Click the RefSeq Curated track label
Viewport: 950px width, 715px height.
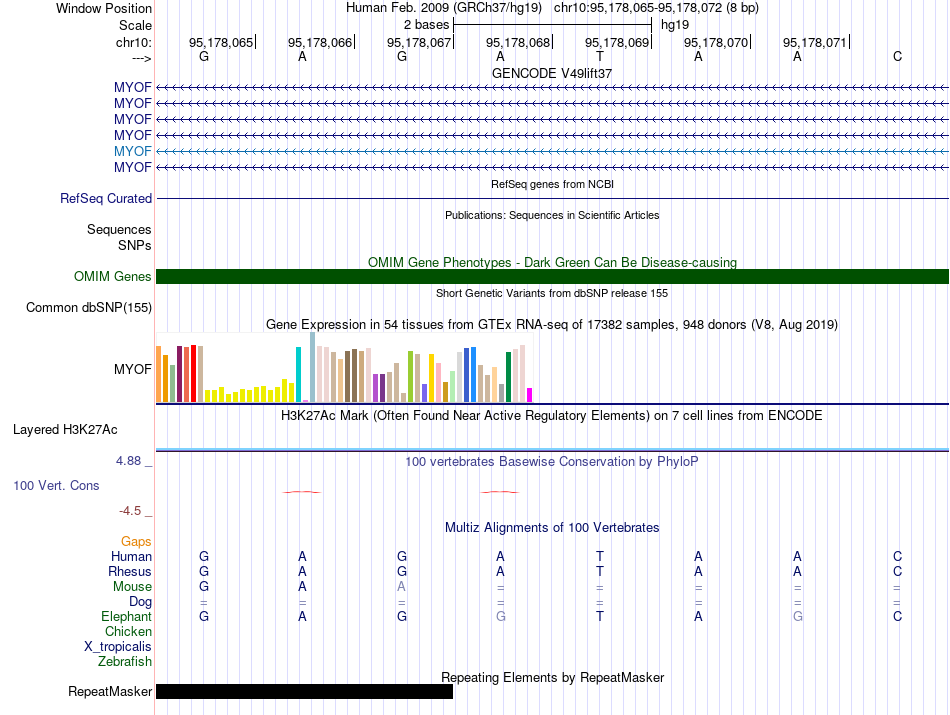(106, 199)
